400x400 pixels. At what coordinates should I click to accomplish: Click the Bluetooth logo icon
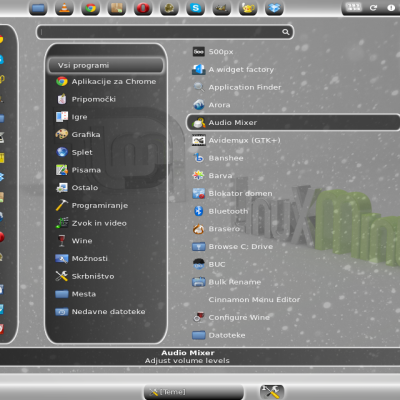199,211
